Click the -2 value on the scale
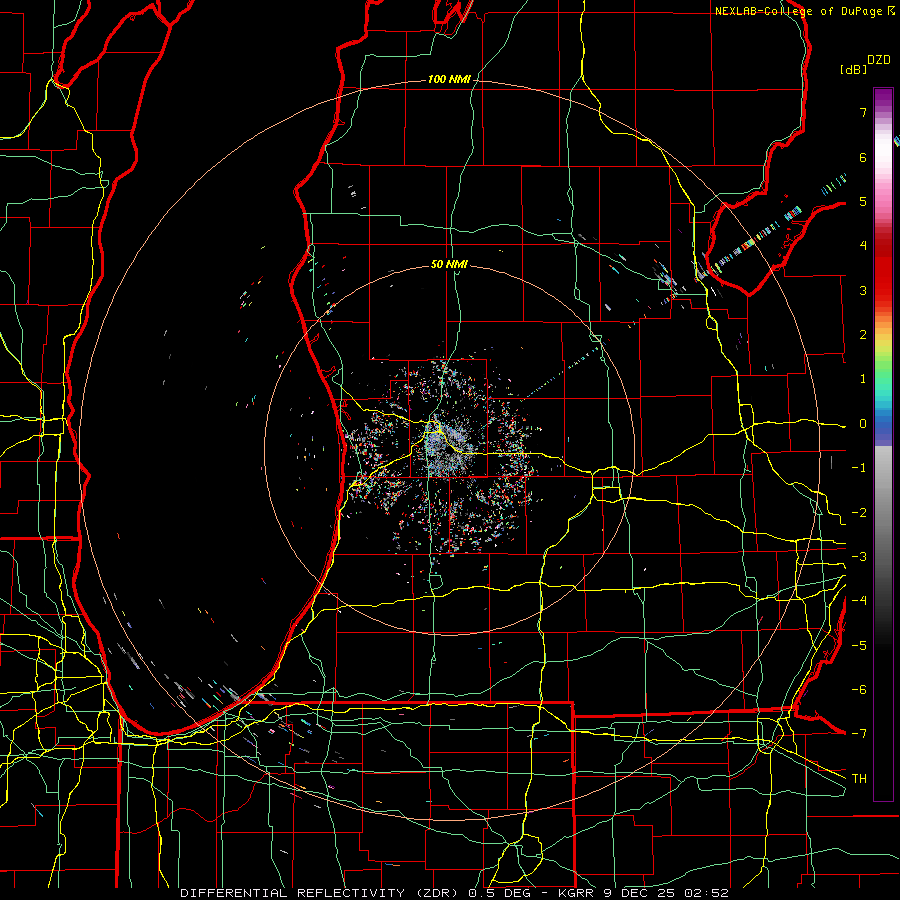The image size is (900, 900). tap(859, 513)
